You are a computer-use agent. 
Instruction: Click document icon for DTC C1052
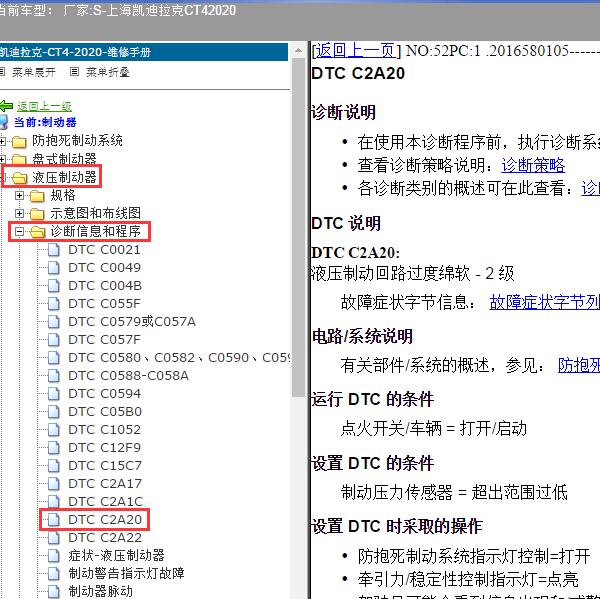coord(54,429)
